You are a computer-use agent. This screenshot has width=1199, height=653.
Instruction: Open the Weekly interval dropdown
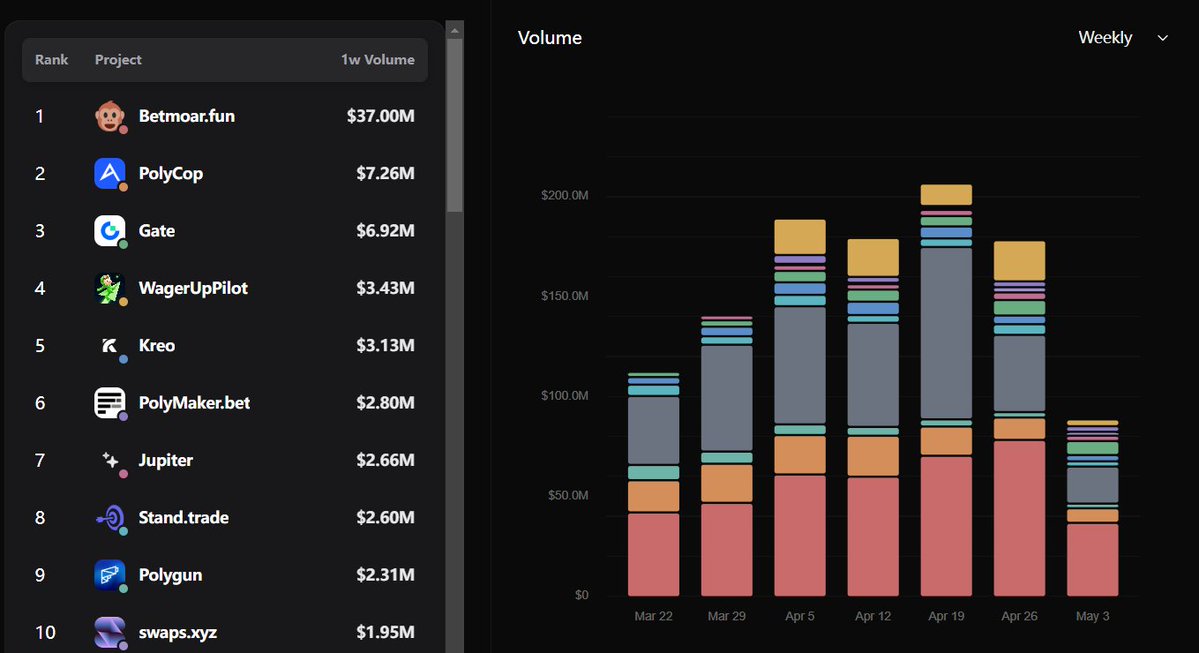[x=1123, y=37]
